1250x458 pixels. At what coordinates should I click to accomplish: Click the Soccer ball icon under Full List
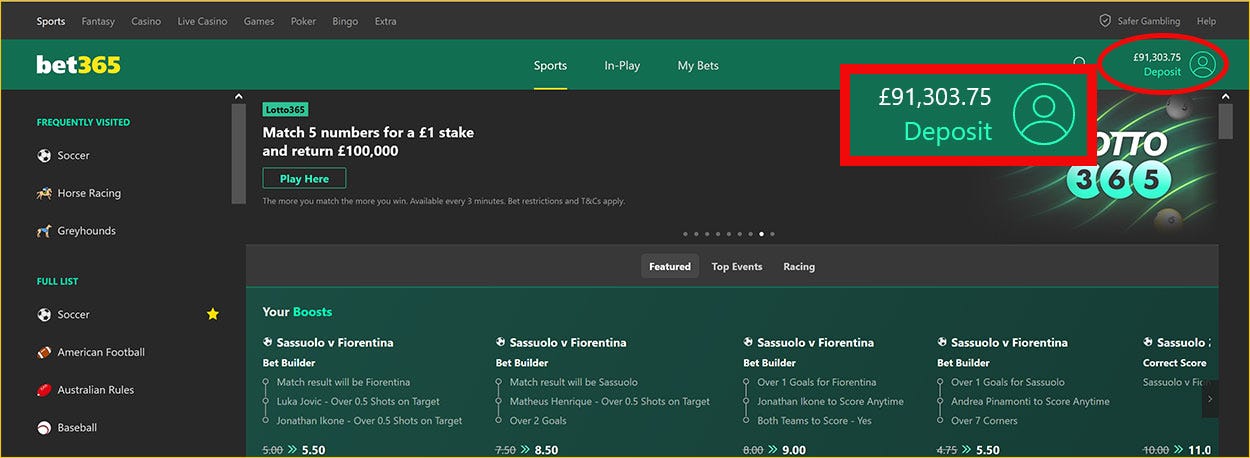click(44, 315)
